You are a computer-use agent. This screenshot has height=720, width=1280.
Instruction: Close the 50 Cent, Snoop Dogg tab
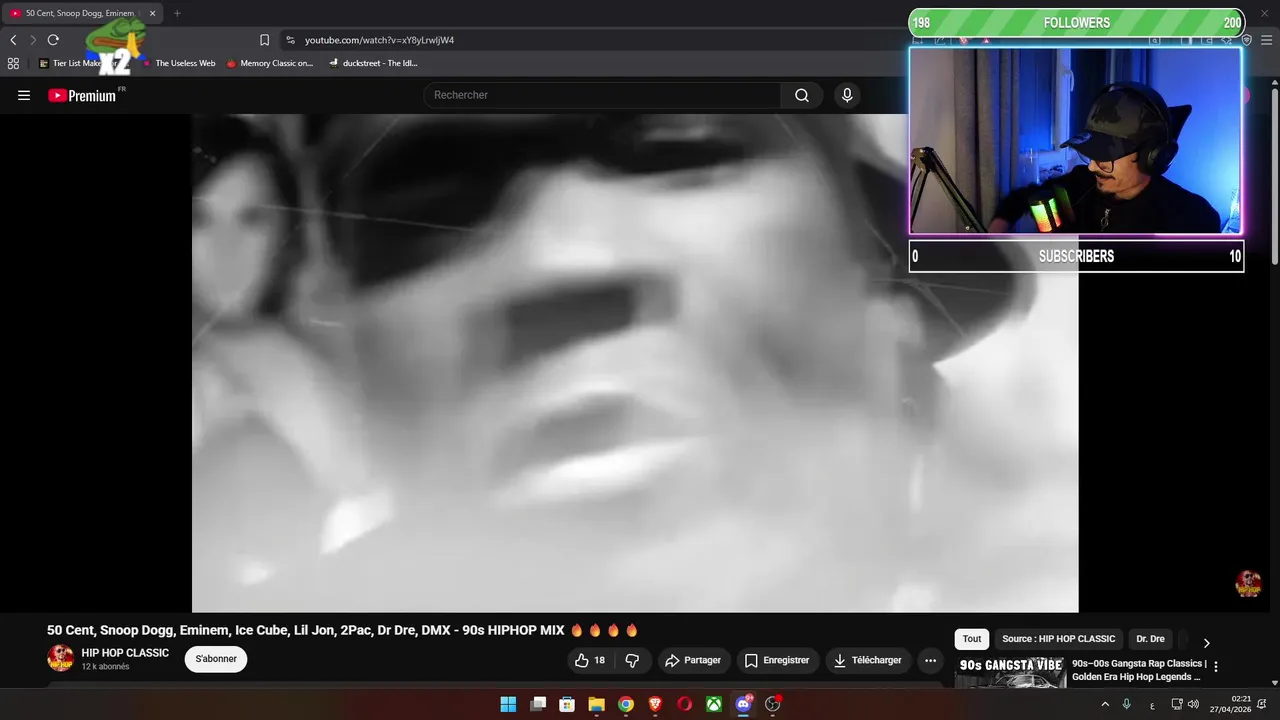coord(152,13)
